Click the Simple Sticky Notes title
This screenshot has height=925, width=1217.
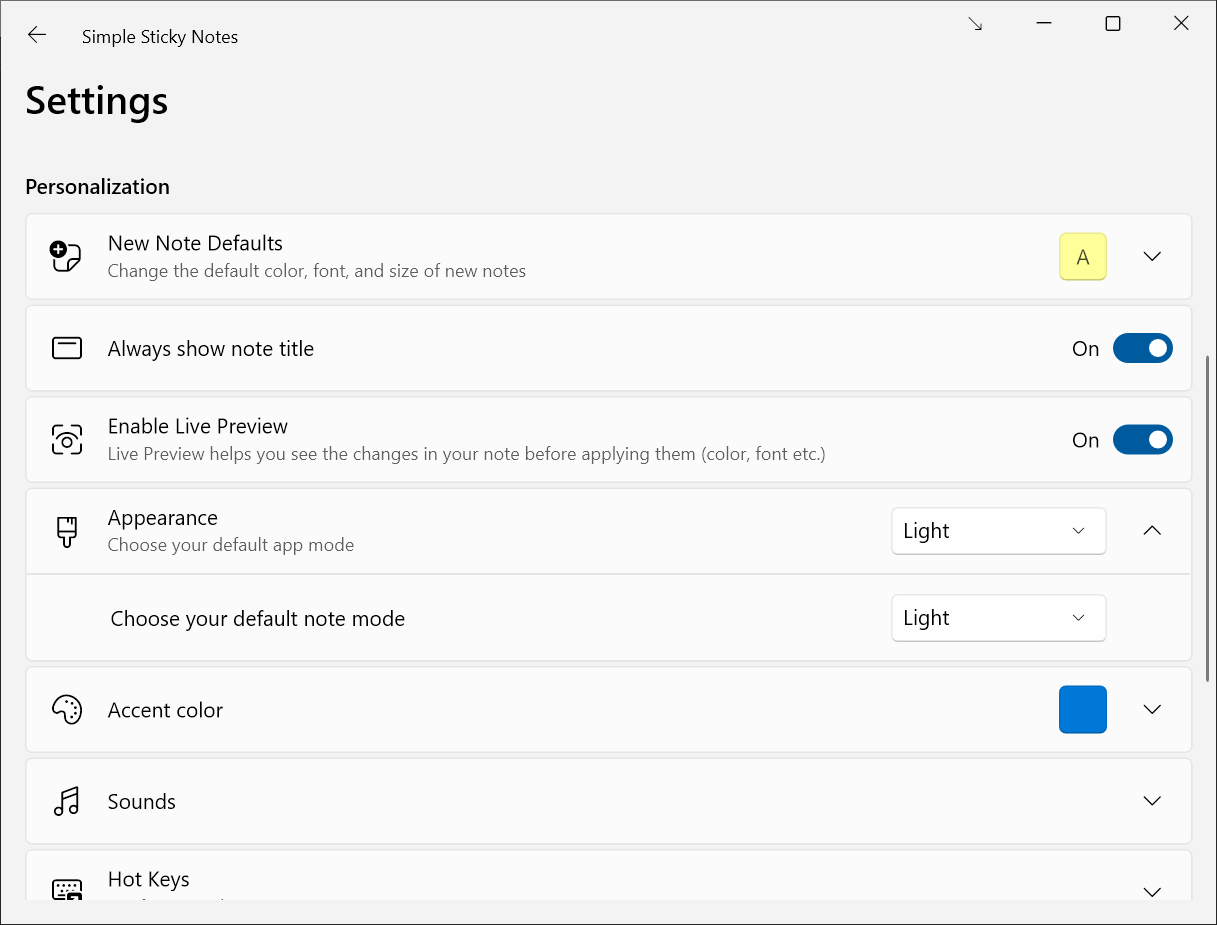160,36
